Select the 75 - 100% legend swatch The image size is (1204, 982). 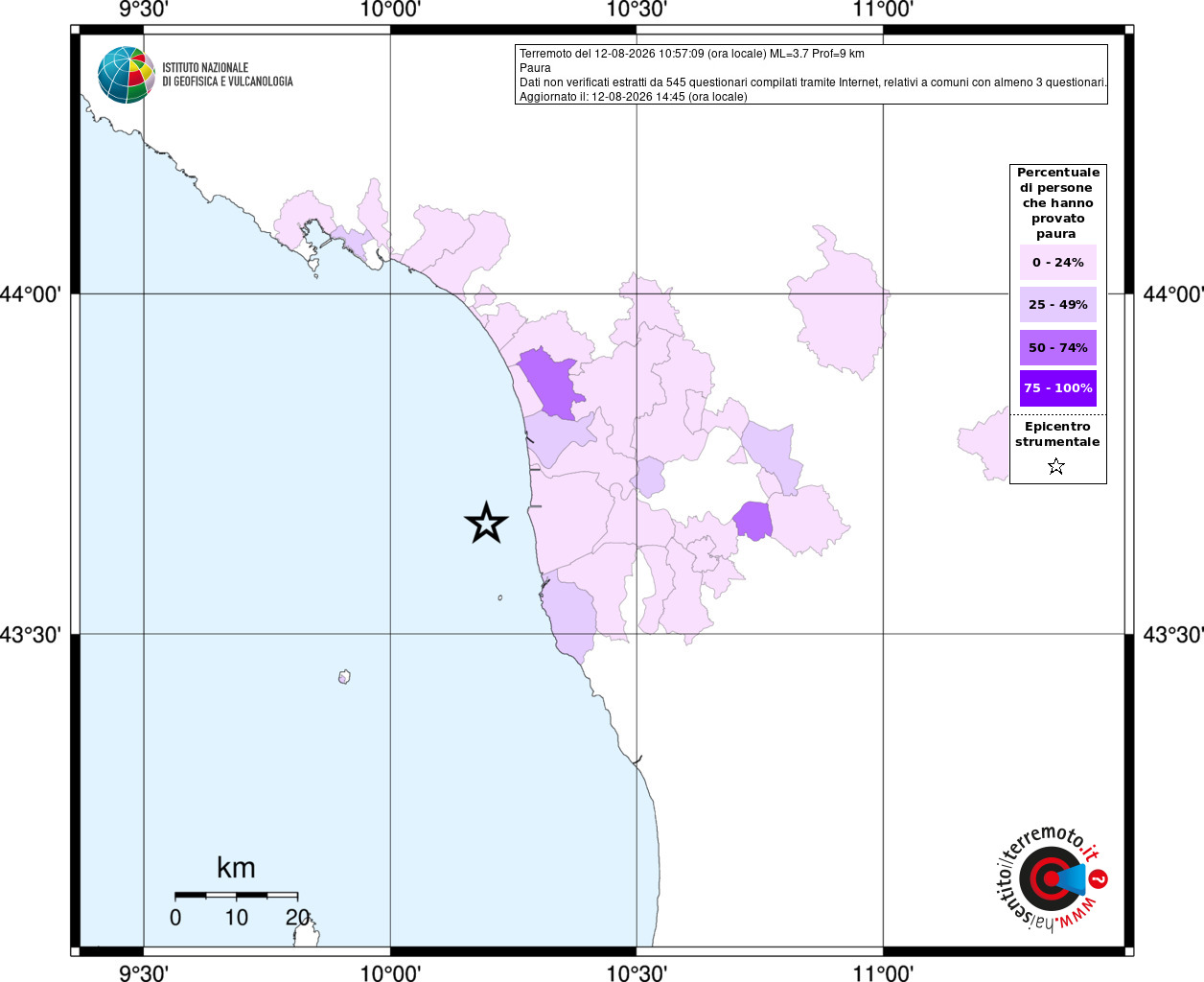click(x=1057, y=388)
